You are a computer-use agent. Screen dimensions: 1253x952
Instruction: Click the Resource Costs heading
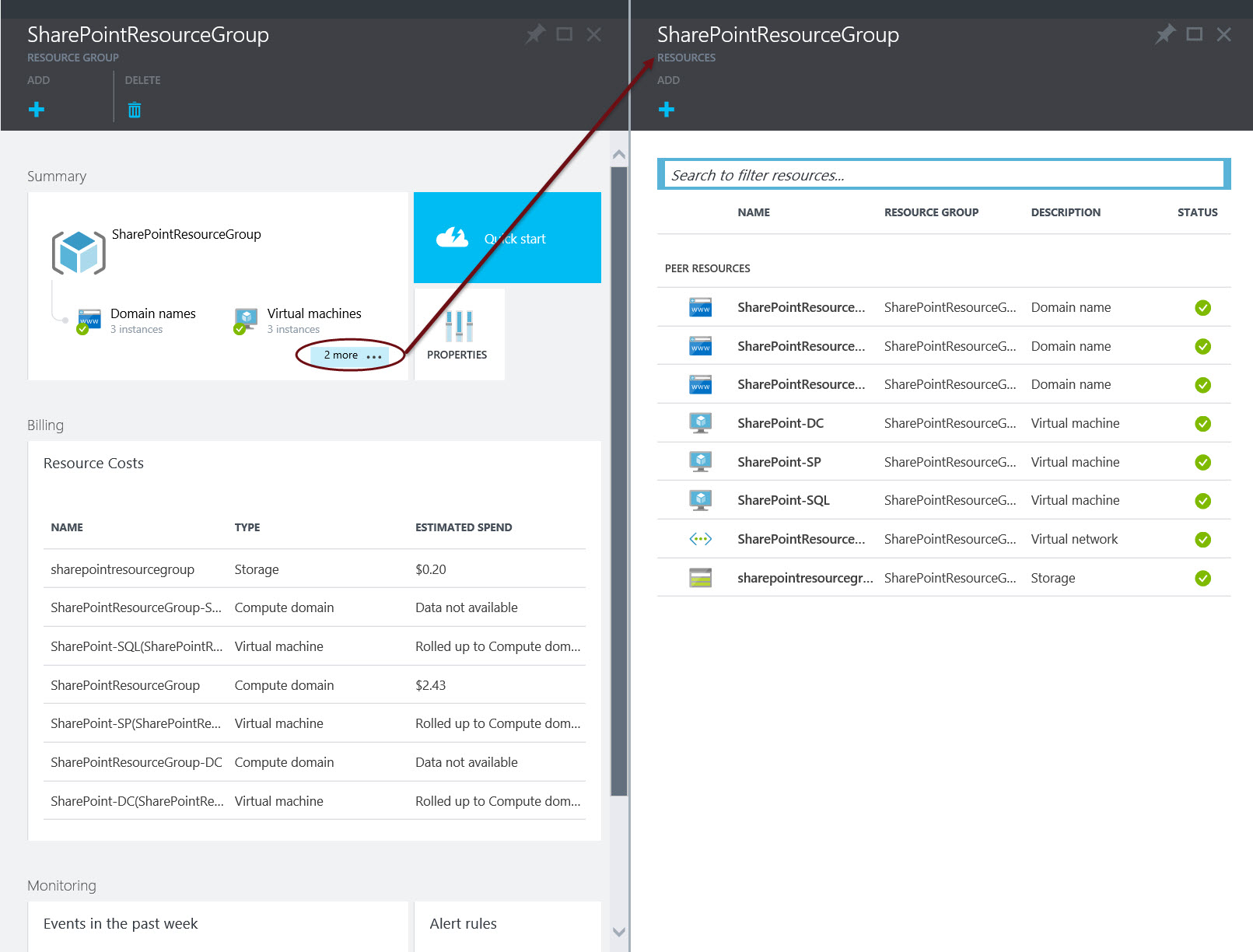point(93,463)
